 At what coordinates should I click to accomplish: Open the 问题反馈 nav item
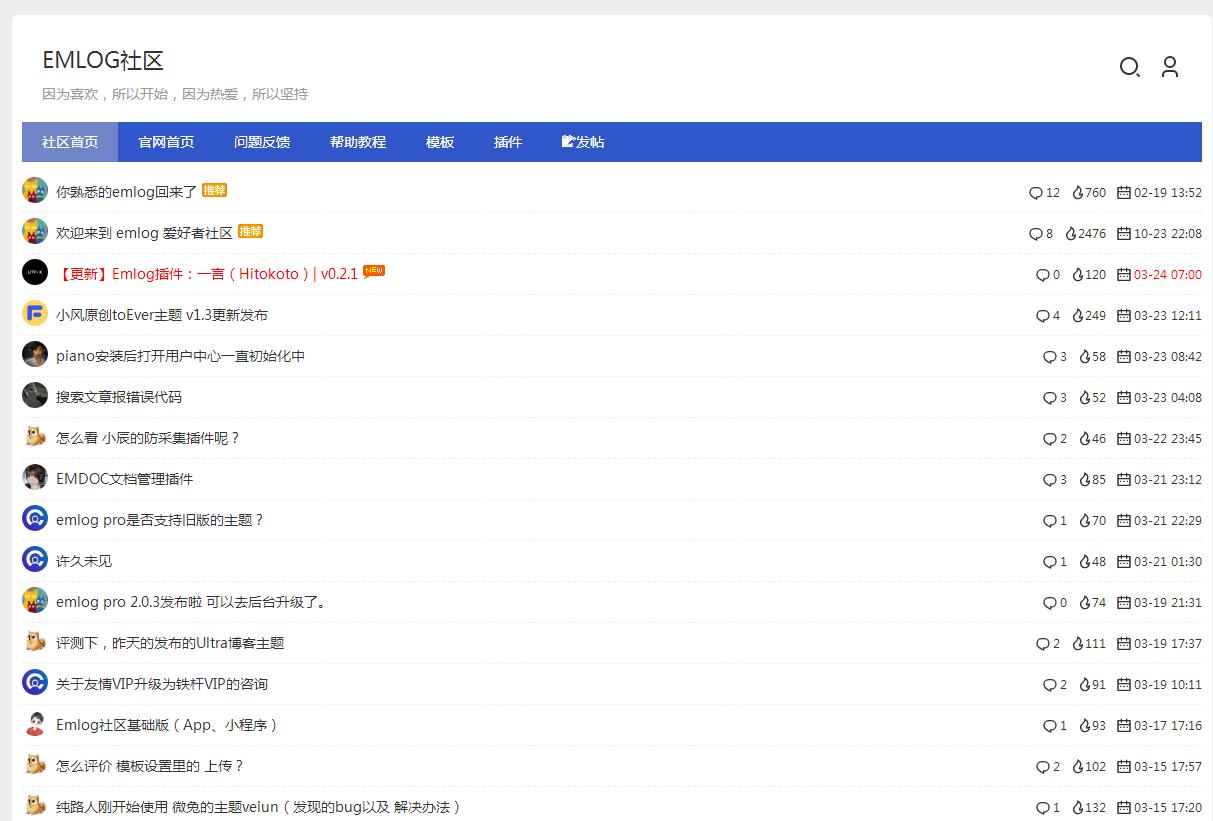262,142
